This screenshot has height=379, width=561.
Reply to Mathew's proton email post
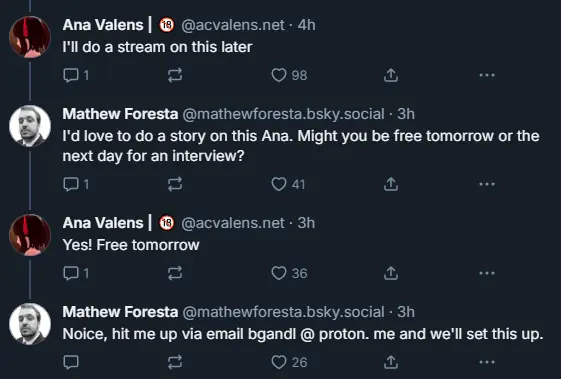71,362
